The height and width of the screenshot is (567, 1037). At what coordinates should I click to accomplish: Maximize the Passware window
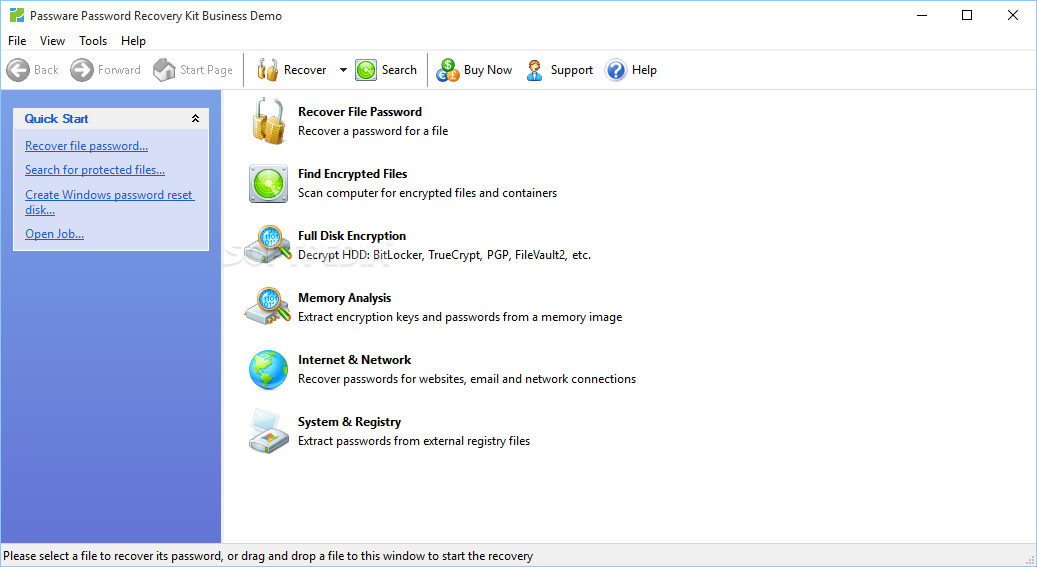[967, 15]
